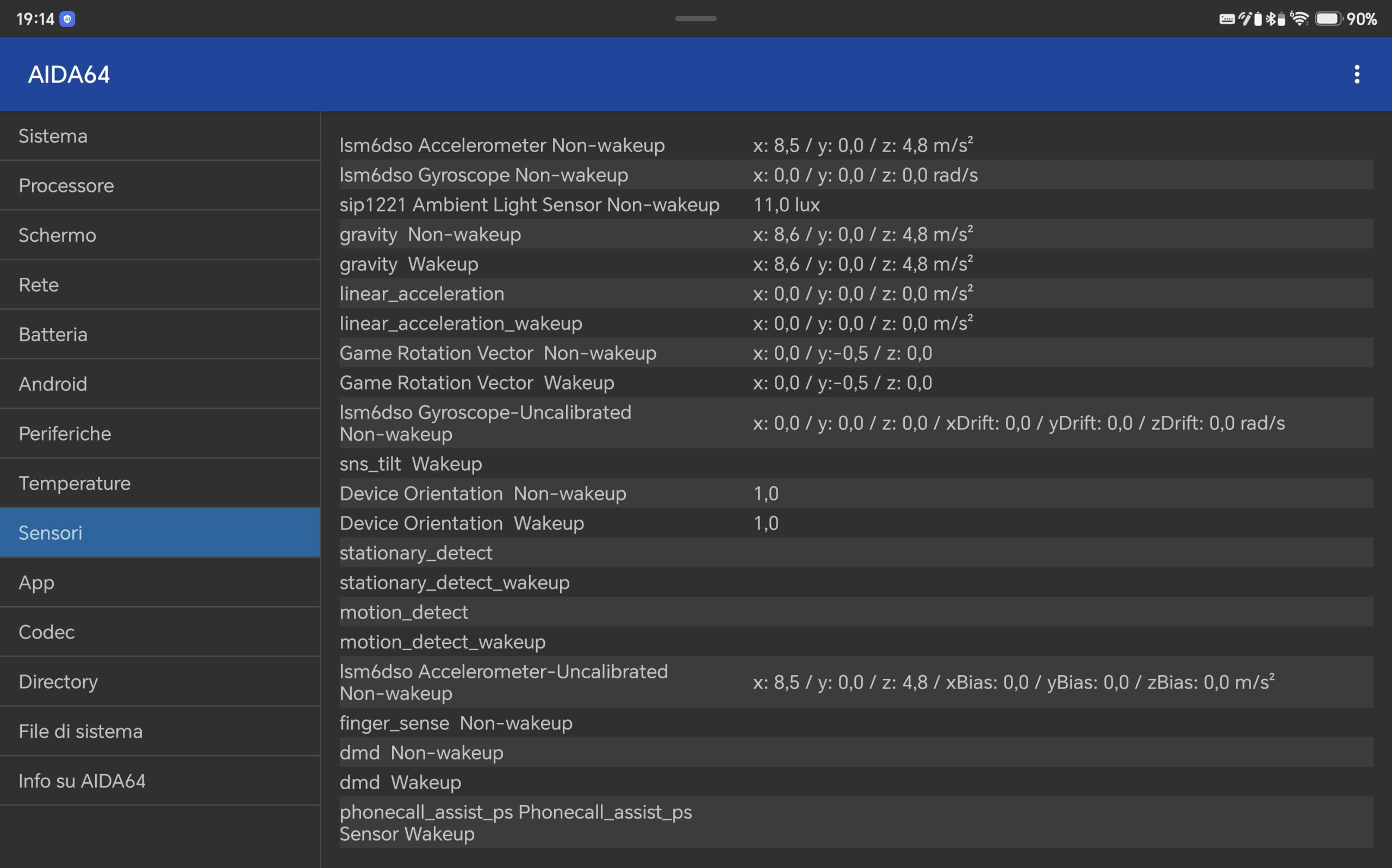Open the Rete section
1392x868 pixels.
[160, 285]
